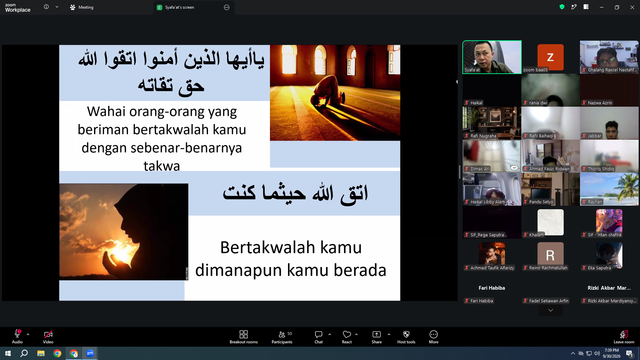Select Dimas Ari's video tile

(492, 156)
